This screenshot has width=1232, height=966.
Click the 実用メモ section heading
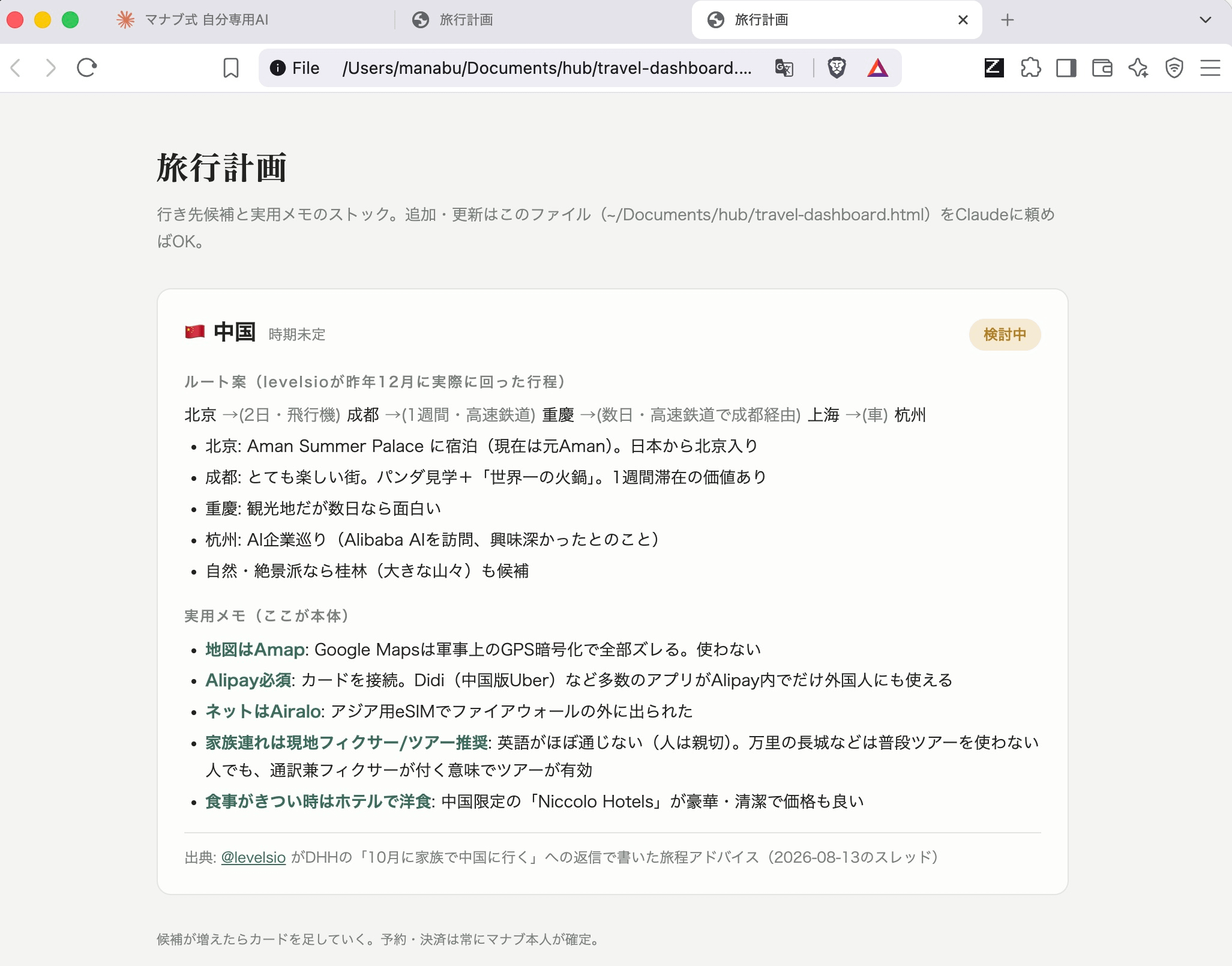267,616
